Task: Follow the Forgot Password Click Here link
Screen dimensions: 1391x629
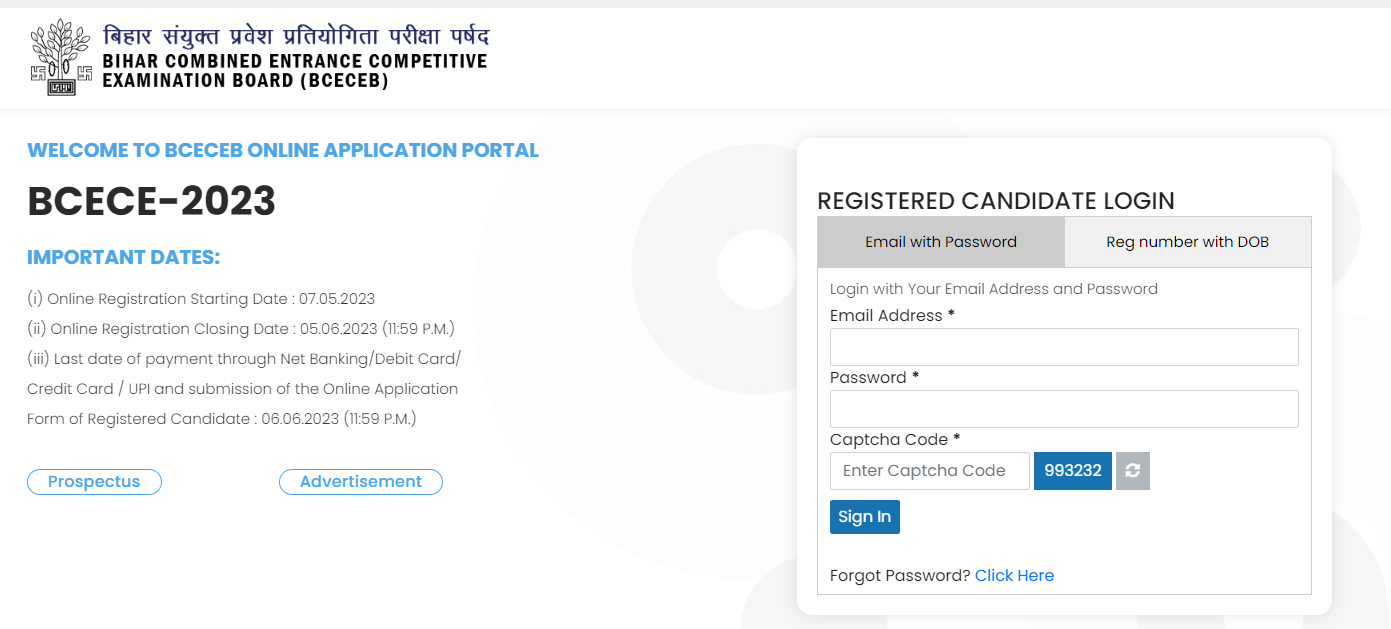Action: (1014, 575)
